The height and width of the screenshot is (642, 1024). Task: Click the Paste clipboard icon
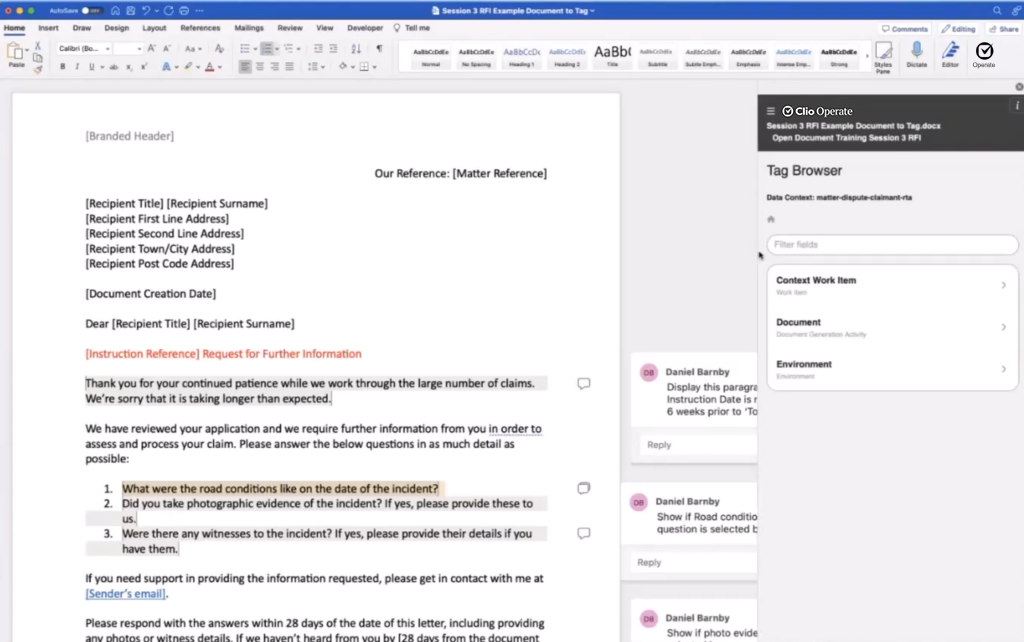pos(16,53)
